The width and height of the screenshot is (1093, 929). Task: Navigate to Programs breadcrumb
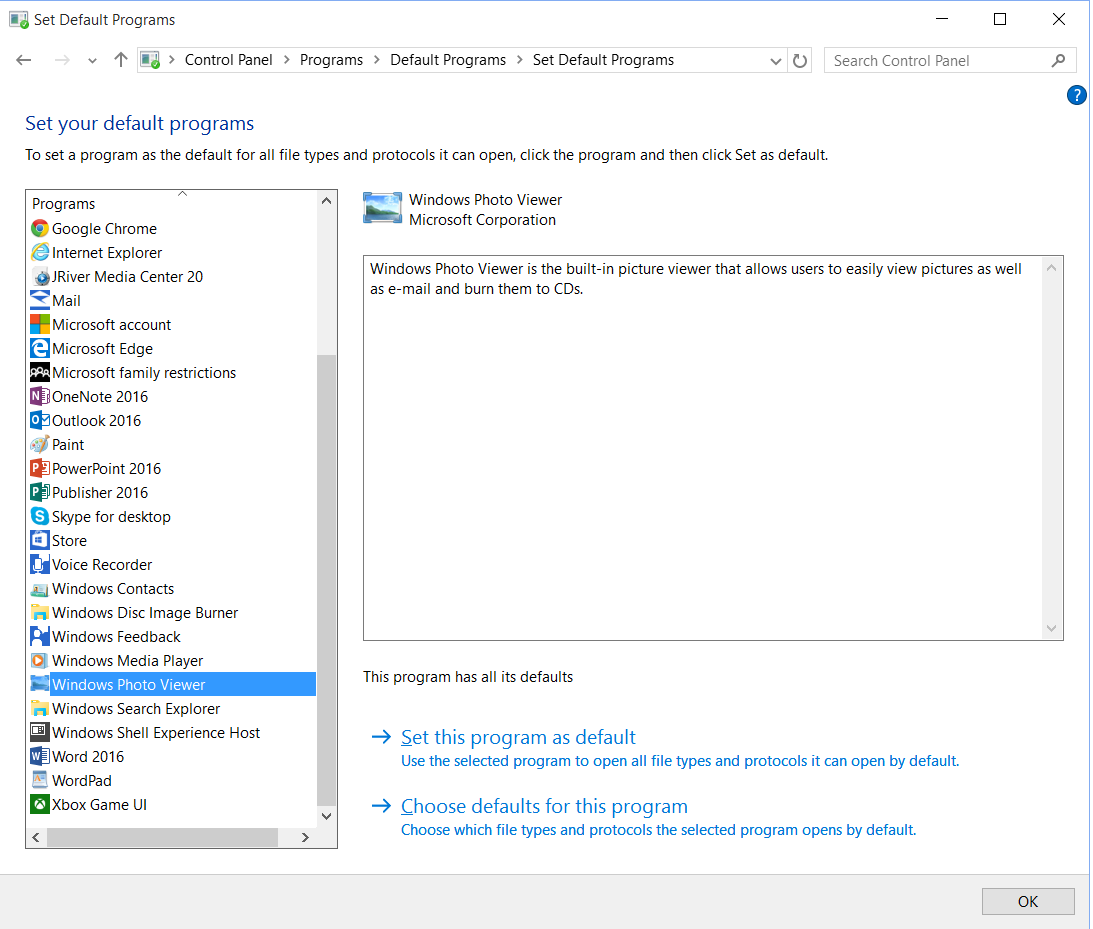[x=331, y=60]
